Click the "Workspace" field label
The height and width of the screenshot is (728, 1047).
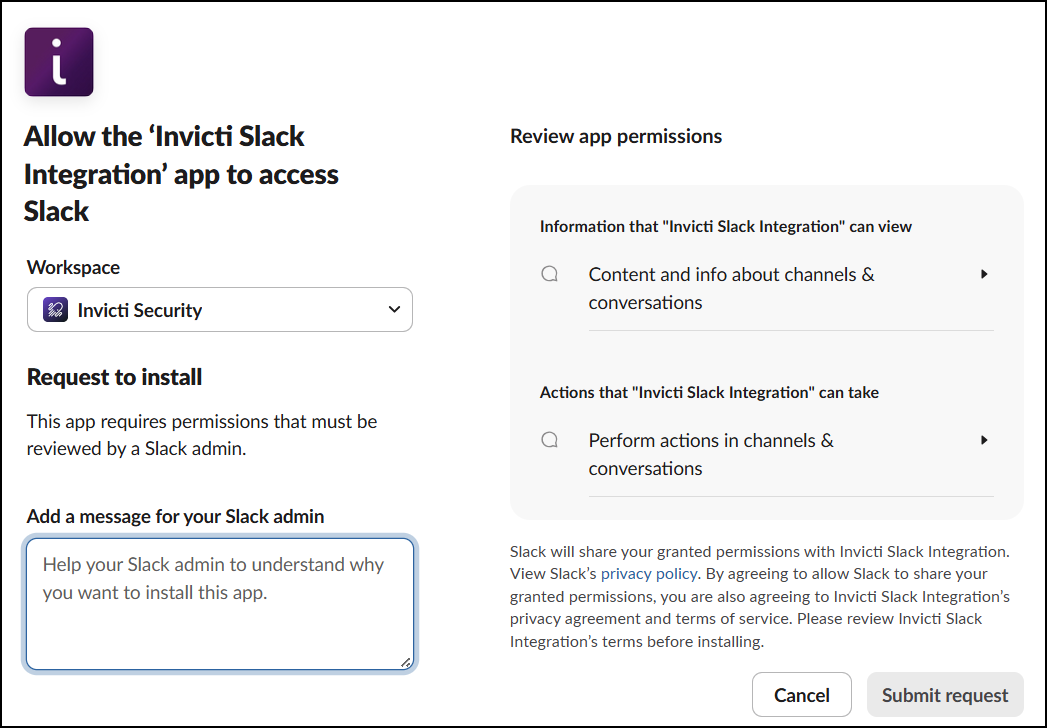(x=73, y=267)
